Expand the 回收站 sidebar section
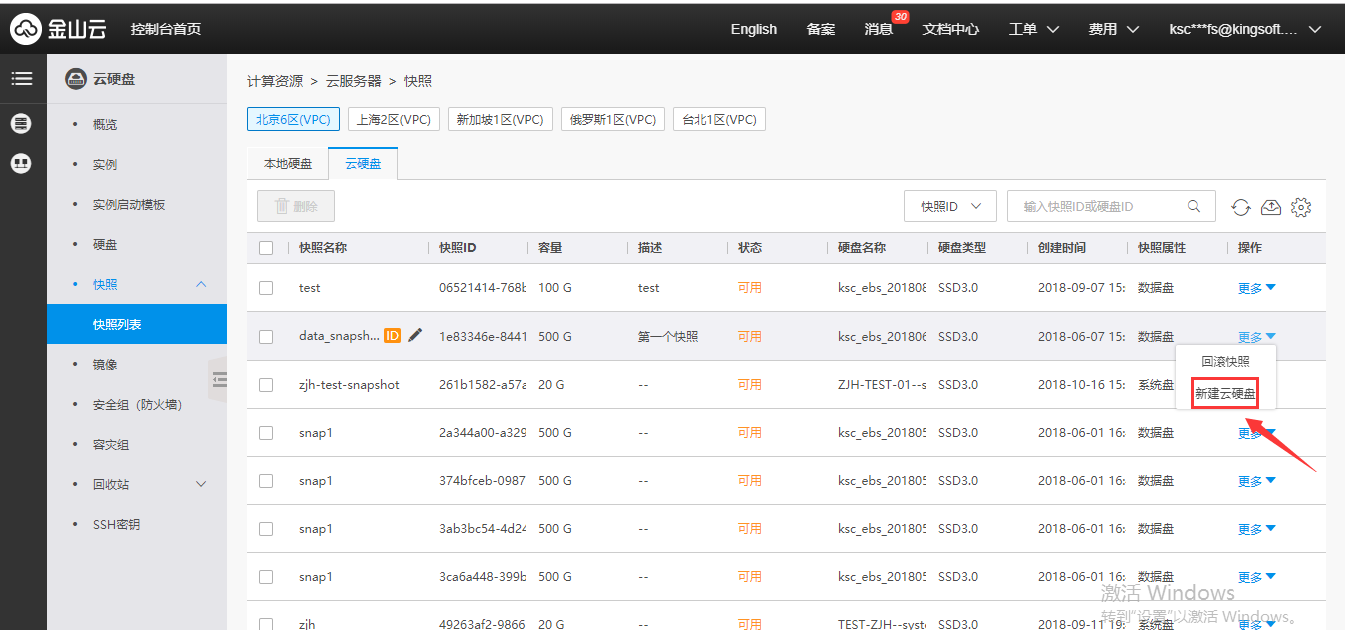This screenshot has width=1345, height=630. point(201,484)
